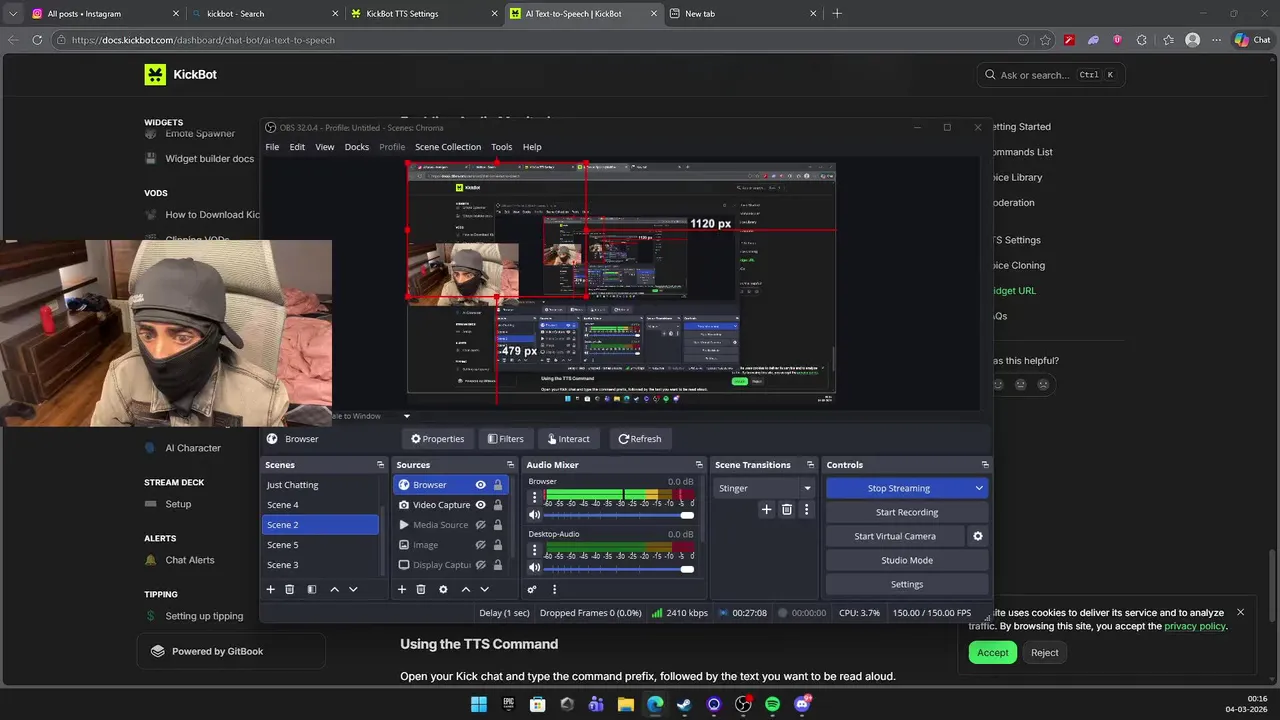Open Epic Games launcher from taskbar

[x=508, y=704]
